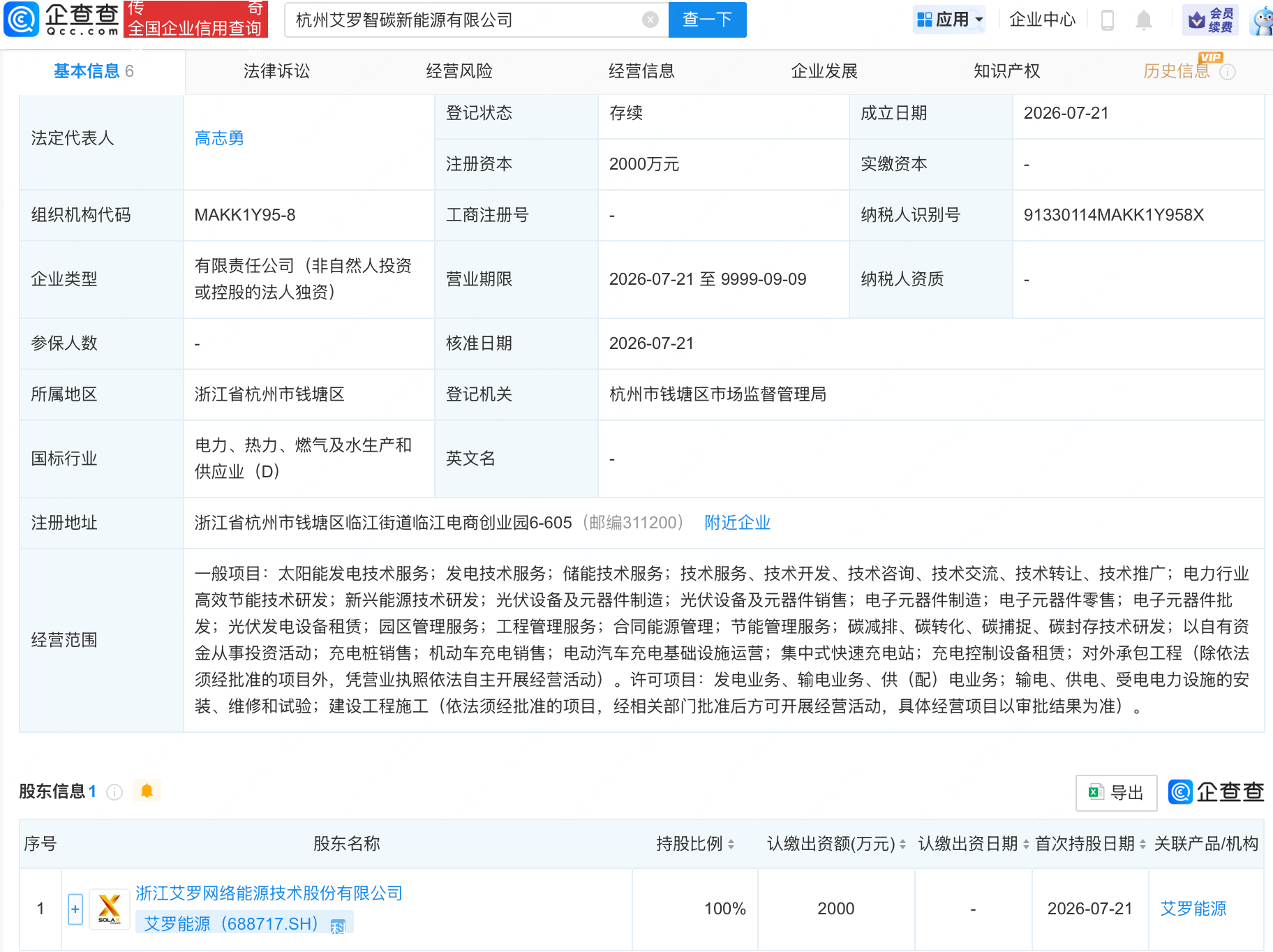
Task: Open the 历史信息 VIP tab
Action: pos(1176,71)
